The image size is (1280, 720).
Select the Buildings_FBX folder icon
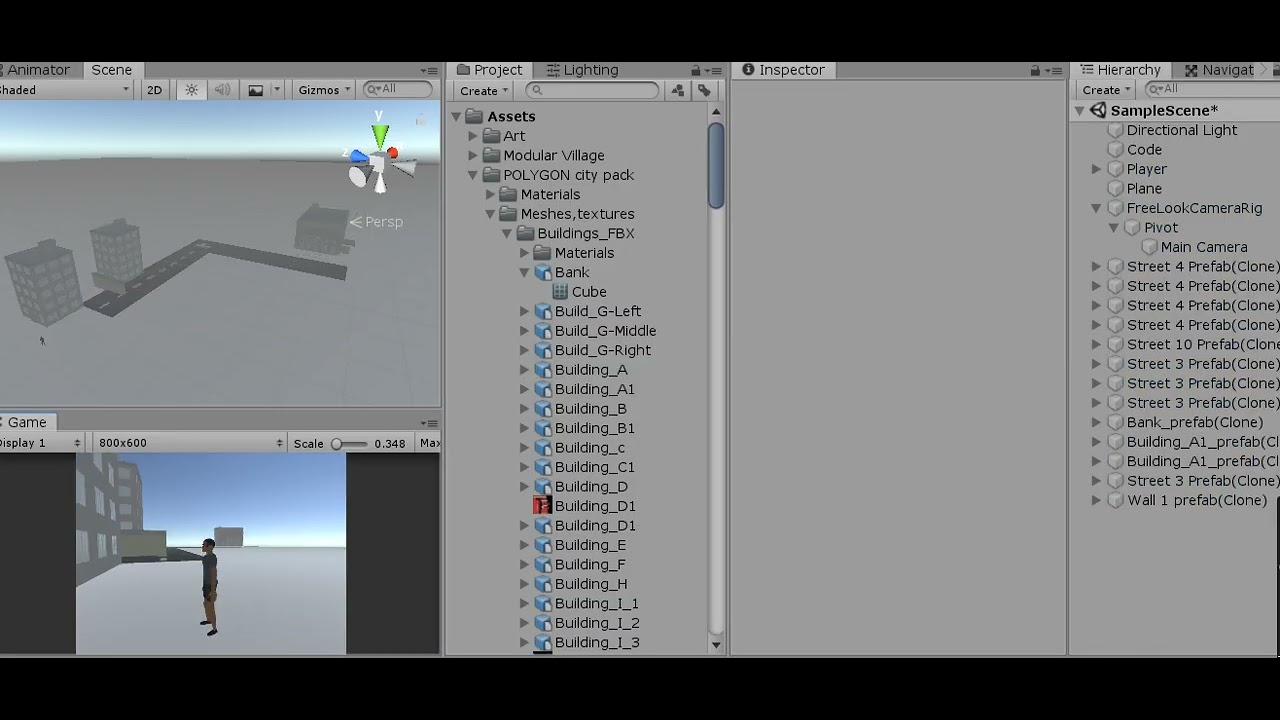[525, 234]
